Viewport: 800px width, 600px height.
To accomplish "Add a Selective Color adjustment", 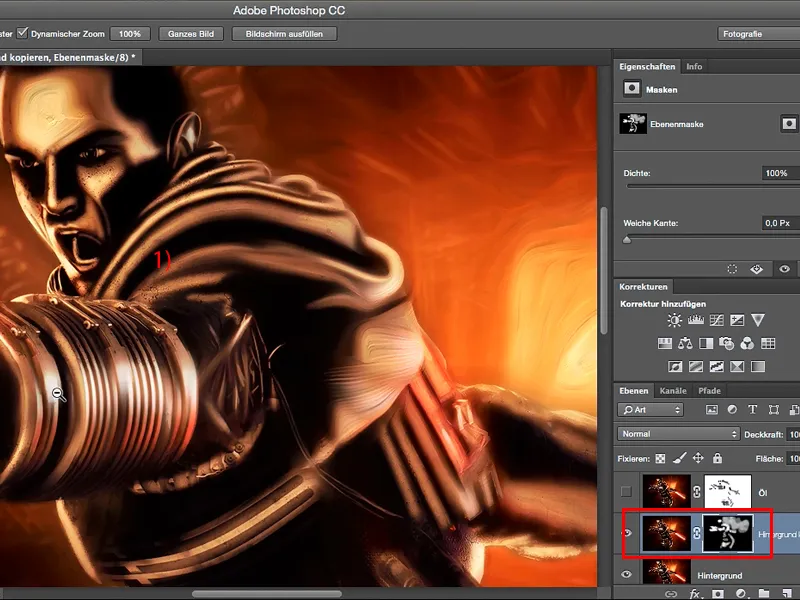I will click(x=737, y=366).
